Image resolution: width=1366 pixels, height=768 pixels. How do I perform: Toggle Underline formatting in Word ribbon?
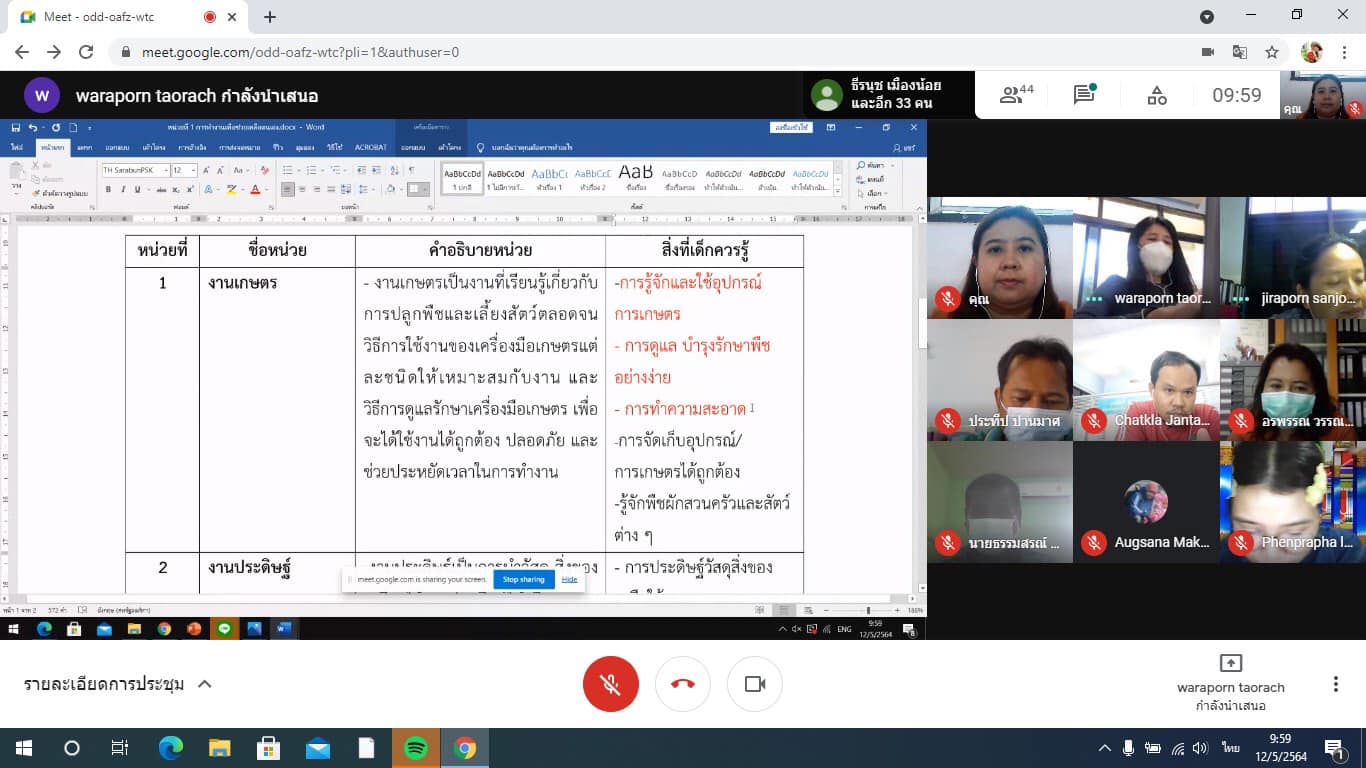(137, 189)
